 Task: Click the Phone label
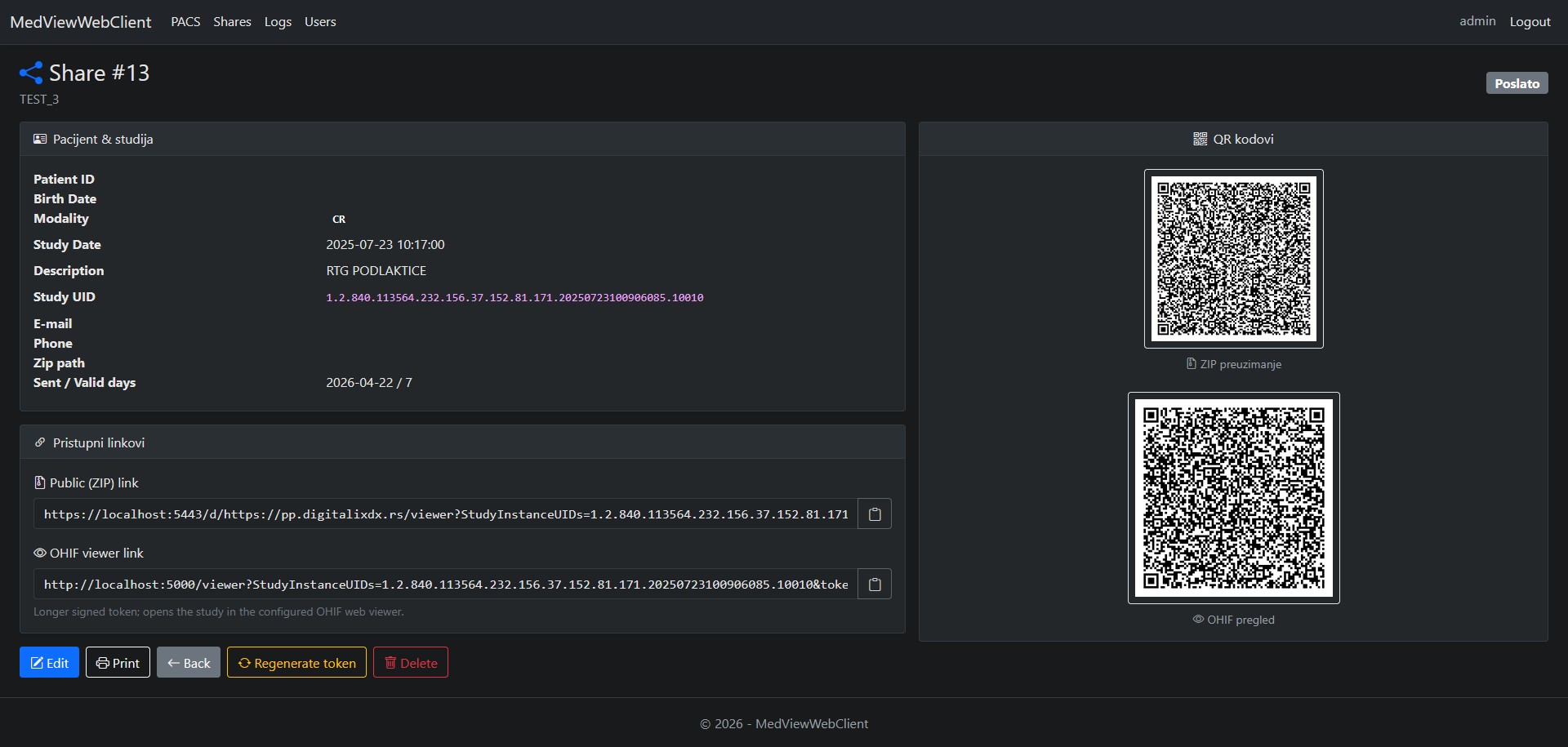tap(53, 343)
